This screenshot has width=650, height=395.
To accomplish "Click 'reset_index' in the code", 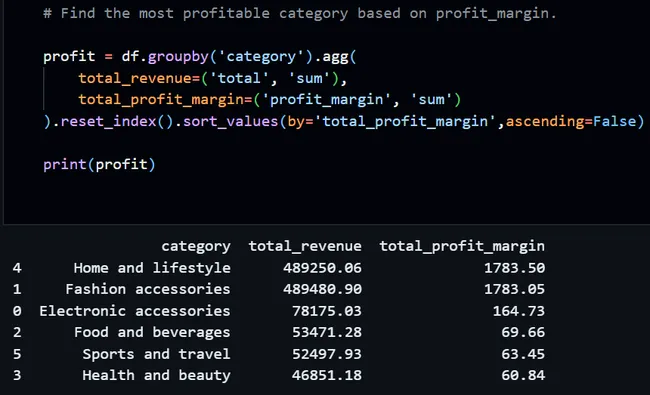I will click(x=109, y=121).
